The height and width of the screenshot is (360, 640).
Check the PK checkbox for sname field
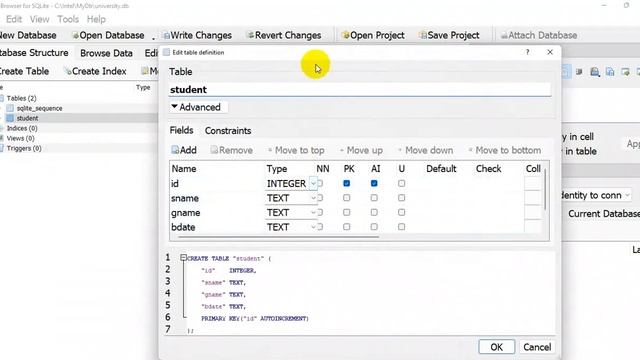click(x=347, y=198)
